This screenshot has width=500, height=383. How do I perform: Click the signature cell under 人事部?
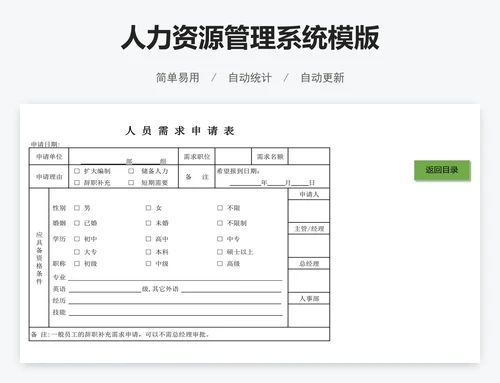click(309, 315)
